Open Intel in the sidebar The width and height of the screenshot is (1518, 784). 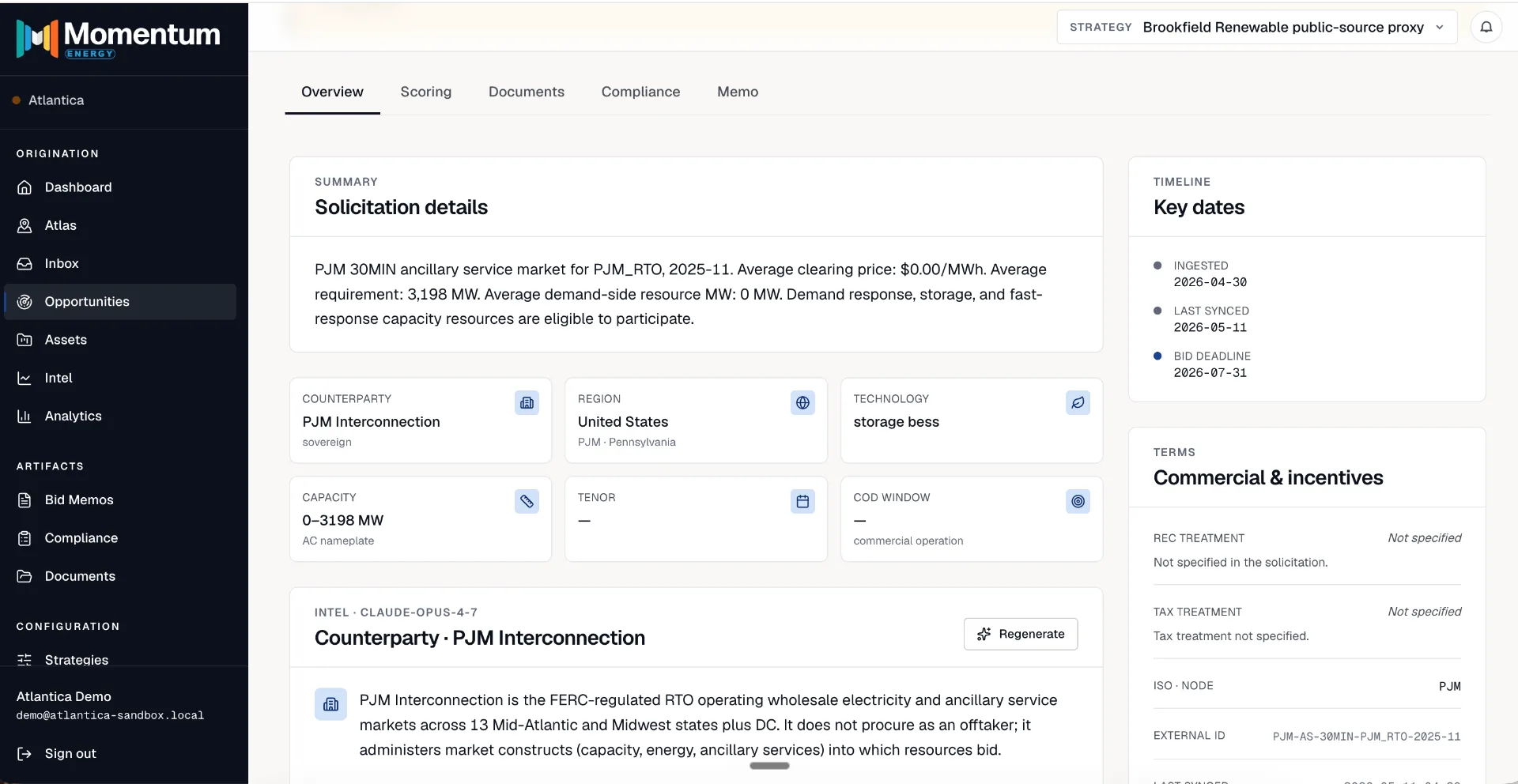(120, 379)
